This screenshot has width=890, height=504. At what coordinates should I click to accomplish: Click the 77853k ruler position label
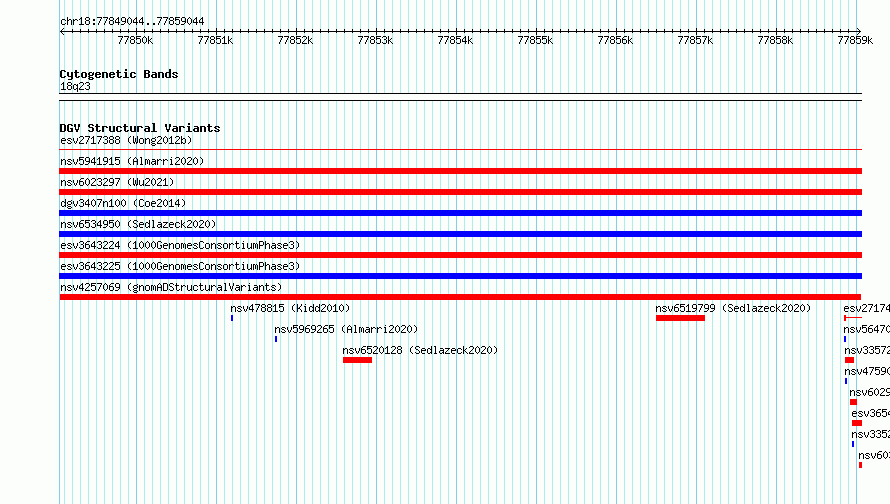[375, 40]
